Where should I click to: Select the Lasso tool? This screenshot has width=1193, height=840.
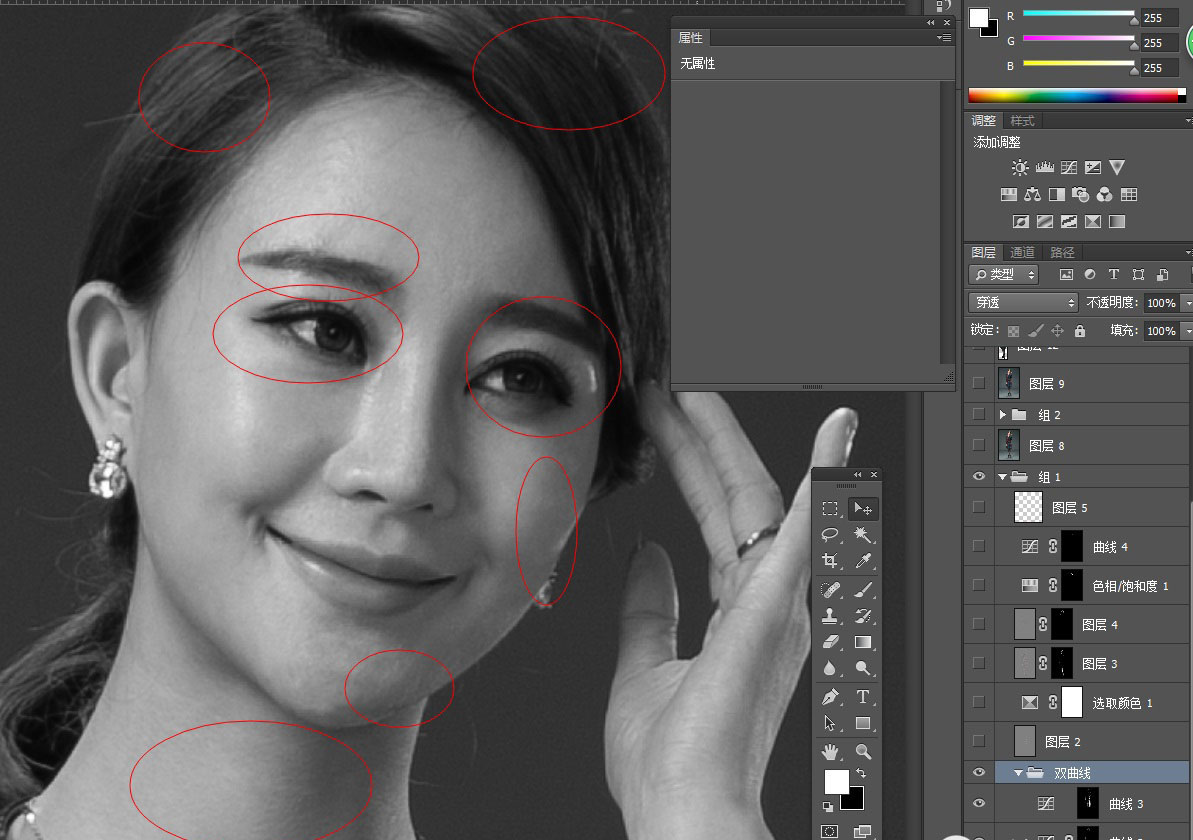coord(830,535)
